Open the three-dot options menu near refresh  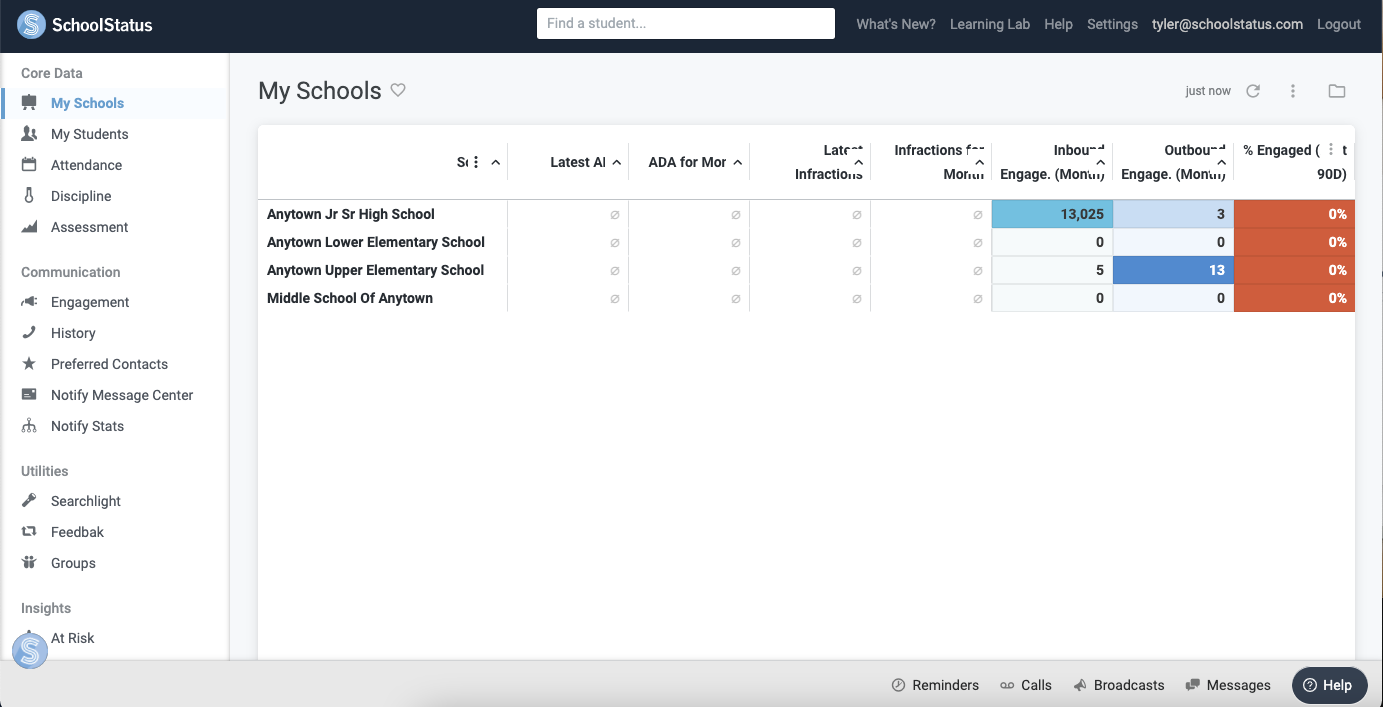[1293, 91]
